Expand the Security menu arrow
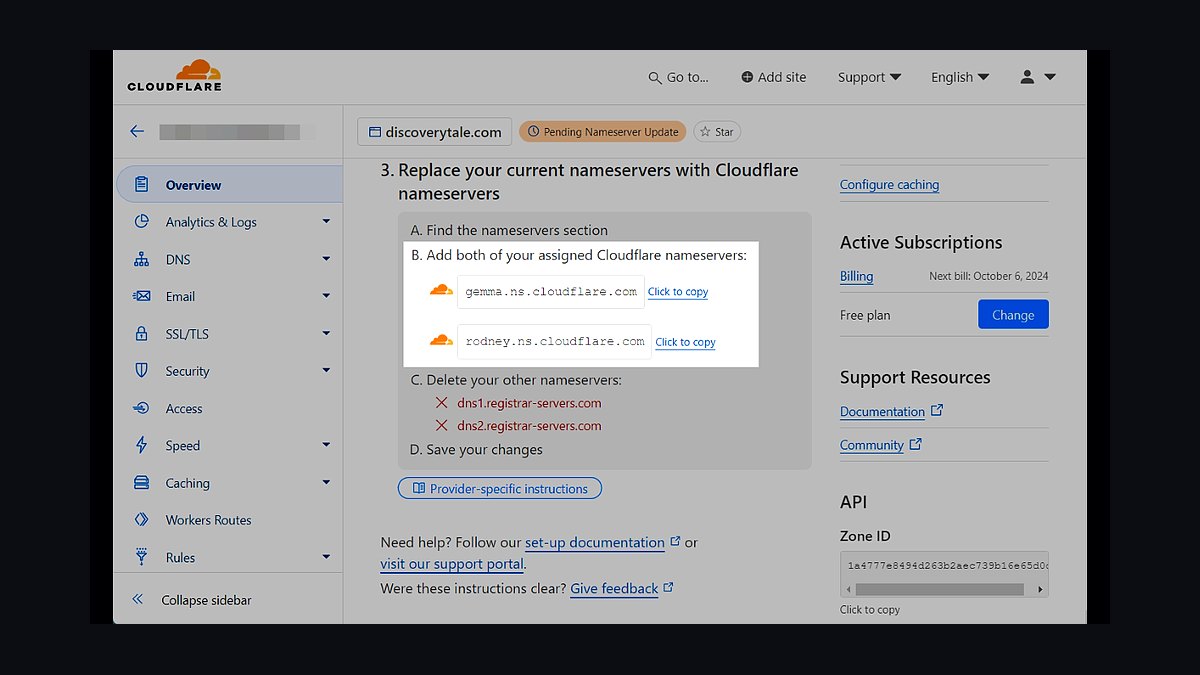This screenshot has width=1200, height=675. pyautogui.click(x=326, y=371)
